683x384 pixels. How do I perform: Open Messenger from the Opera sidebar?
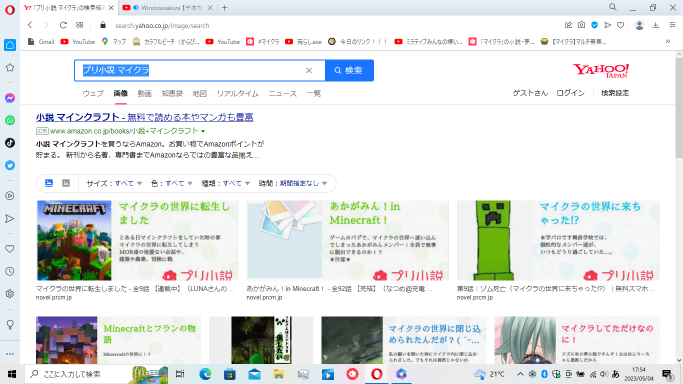tap(10, 98)
